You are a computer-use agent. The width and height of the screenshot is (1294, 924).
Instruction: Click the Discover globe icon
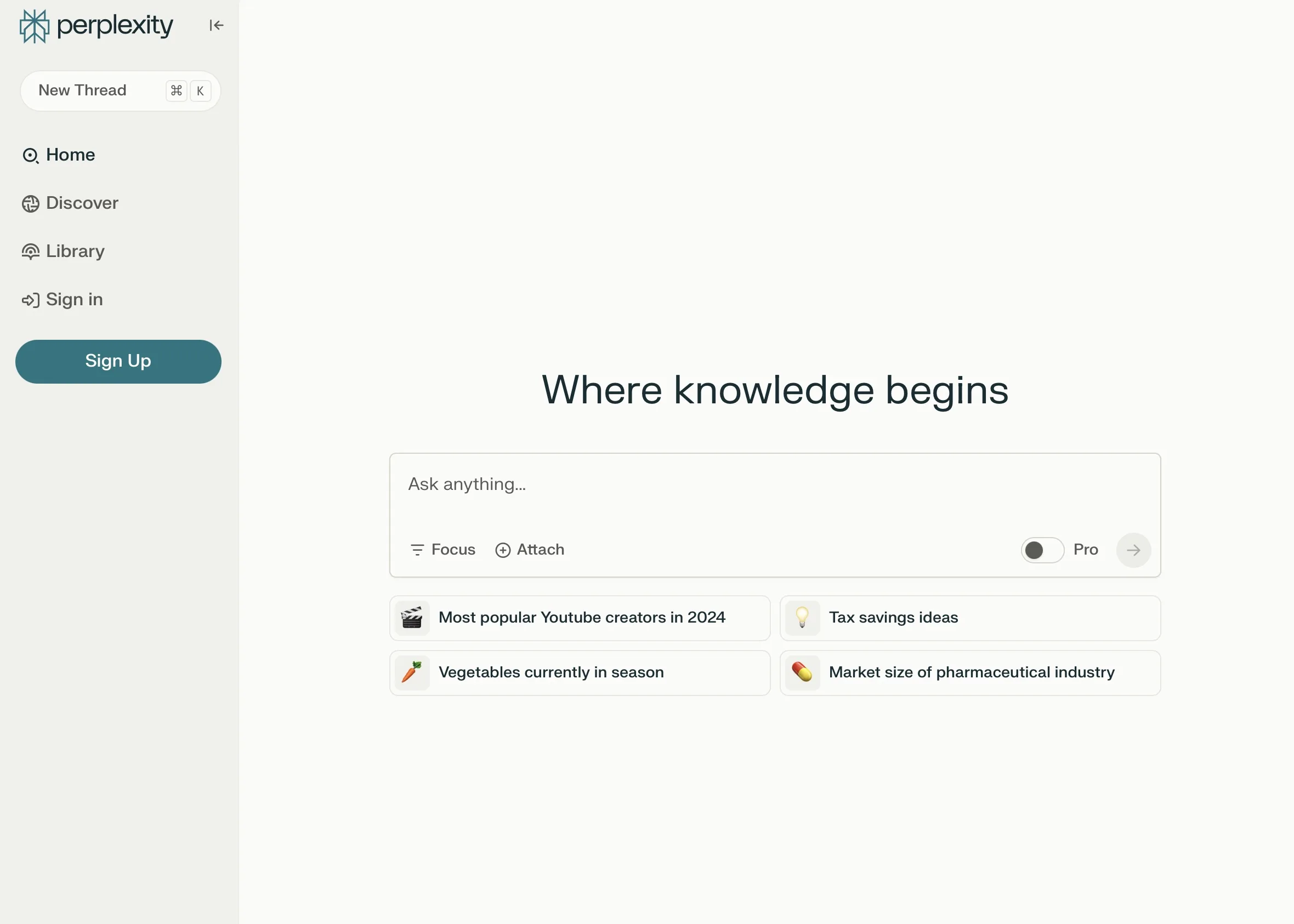(x=30, y=203)
